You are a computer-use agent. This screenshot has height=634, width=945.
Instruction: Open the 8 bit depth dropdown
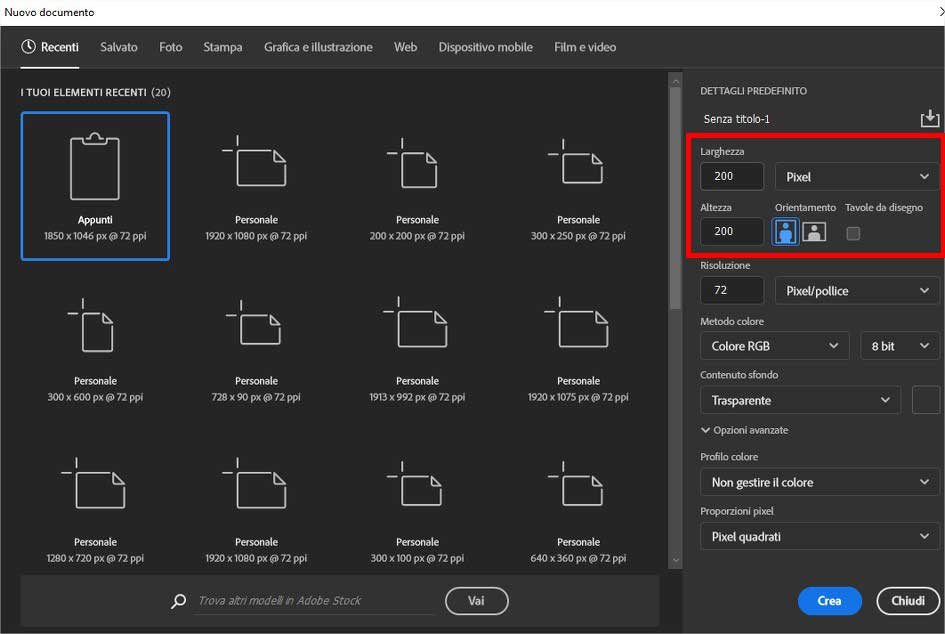899,345
